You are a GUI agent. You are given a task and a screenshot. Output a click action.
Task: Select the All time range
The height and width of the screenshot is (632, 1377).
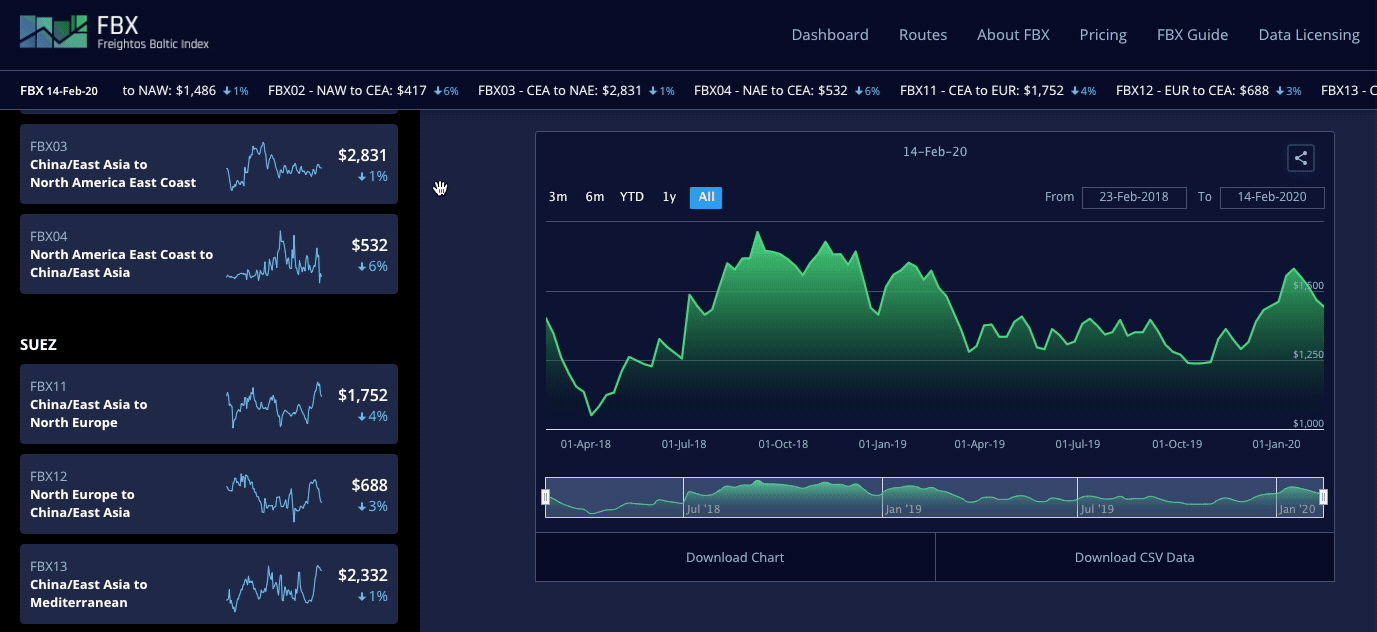tap(706, 197)
